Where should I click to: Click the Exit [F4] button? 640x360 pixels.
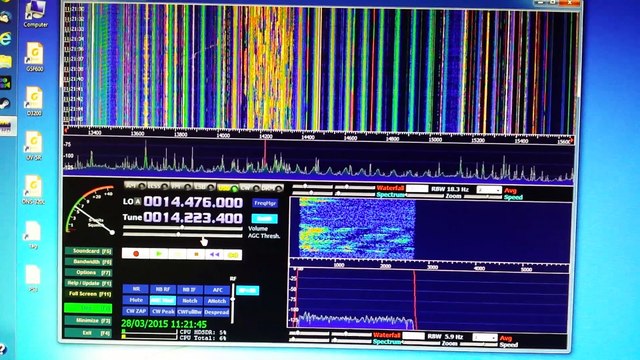88,333
